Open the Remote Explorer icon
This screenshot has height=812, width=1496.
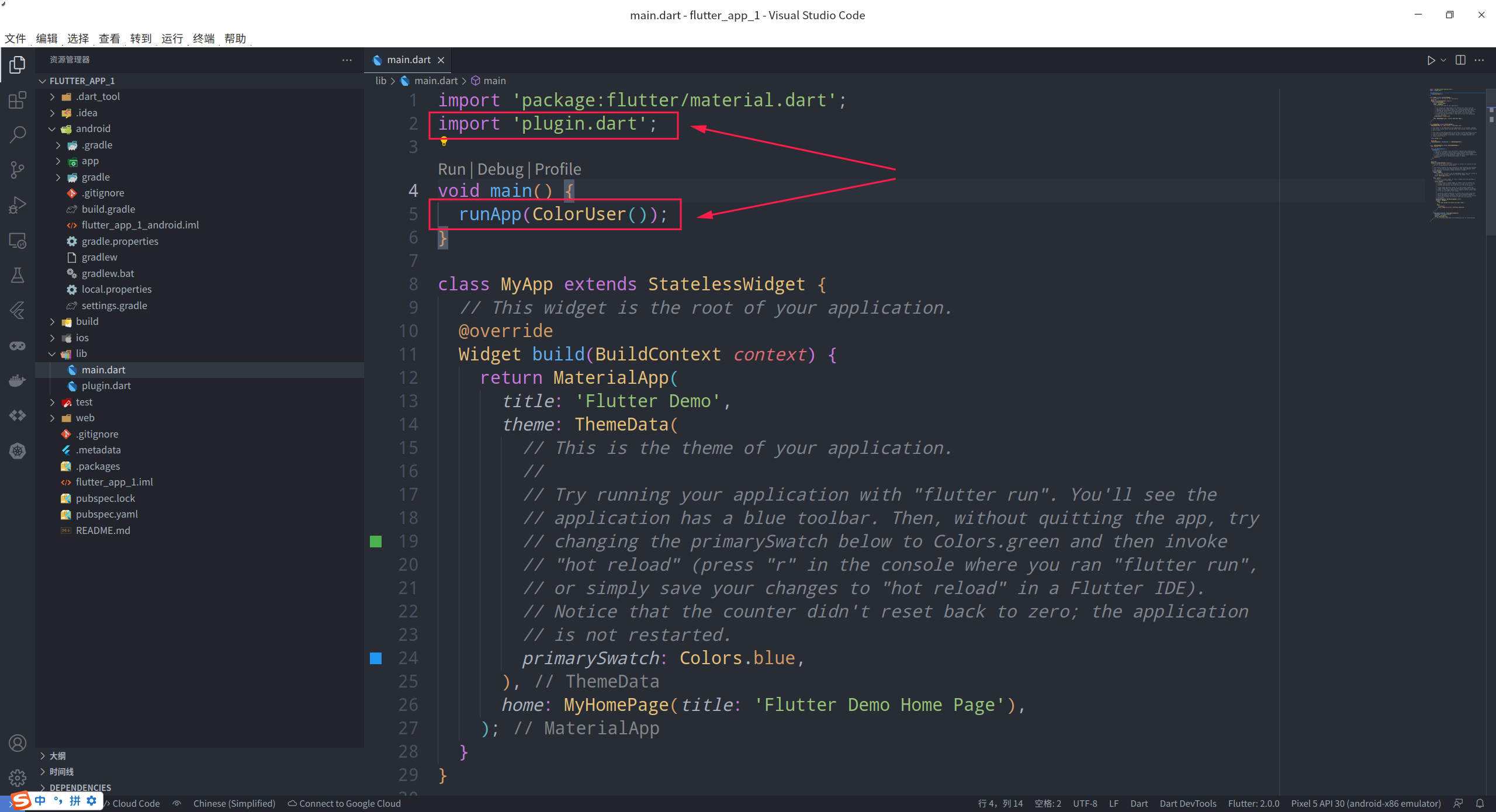point(18,240)
